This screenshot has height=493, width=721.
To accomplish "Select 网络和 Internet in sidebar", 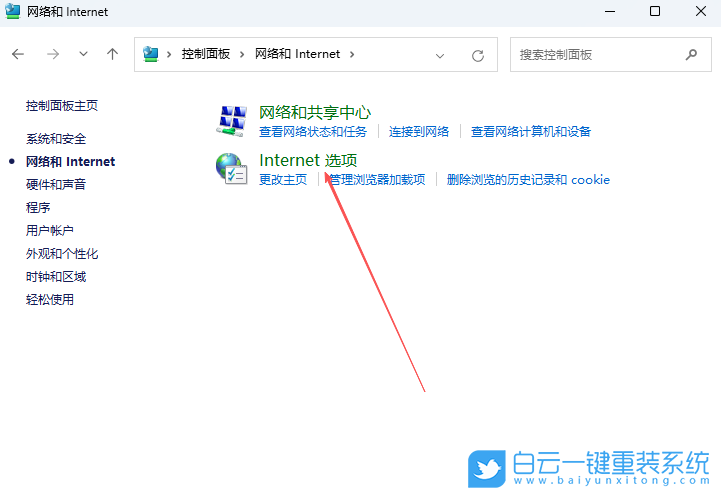I will tap(70, 161).
